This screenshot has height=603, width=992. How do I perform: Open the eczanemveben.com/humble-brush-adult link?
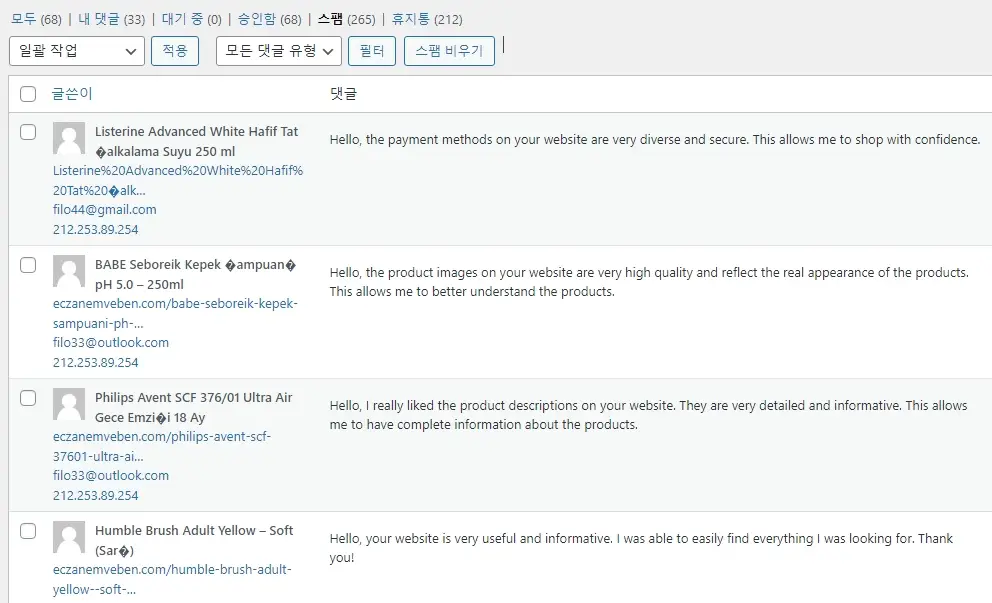click(172, 579)
